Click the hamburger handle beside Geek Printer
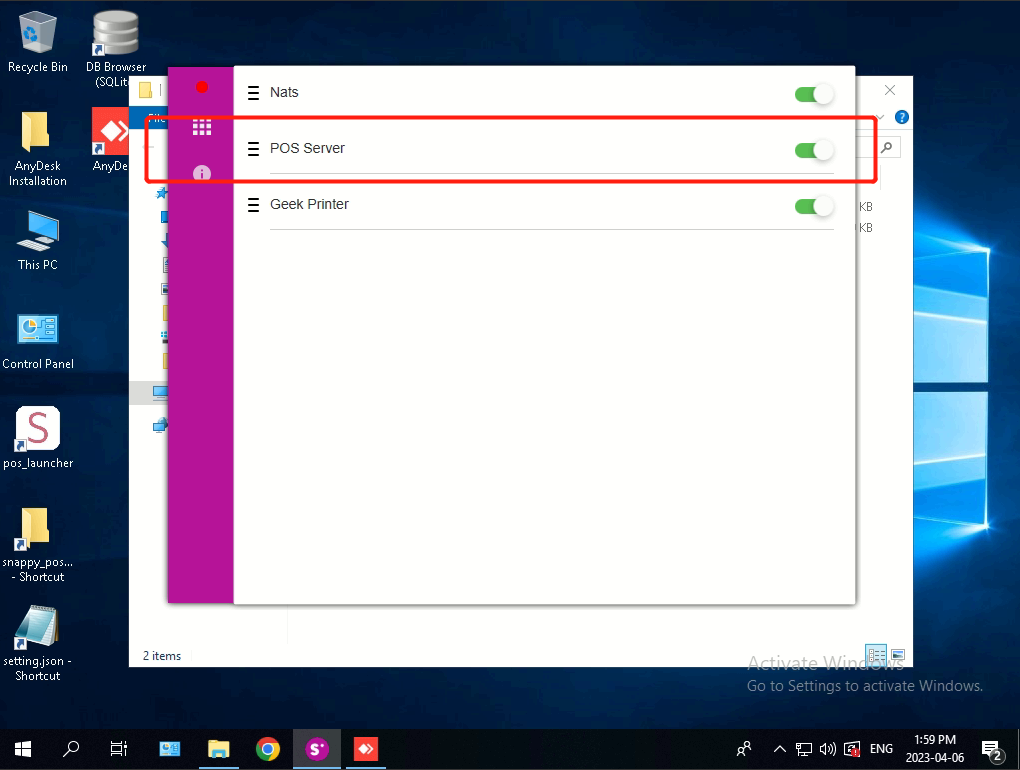The image size is (1020, 770). (253, 205)
